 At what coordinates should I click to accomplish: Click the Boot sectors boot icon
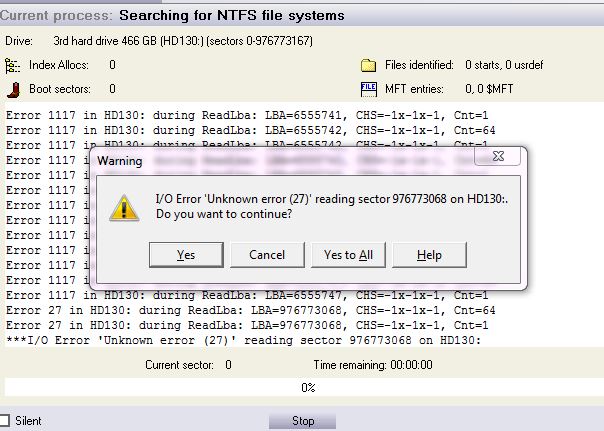pyautogui.click(x=13, y=89)
